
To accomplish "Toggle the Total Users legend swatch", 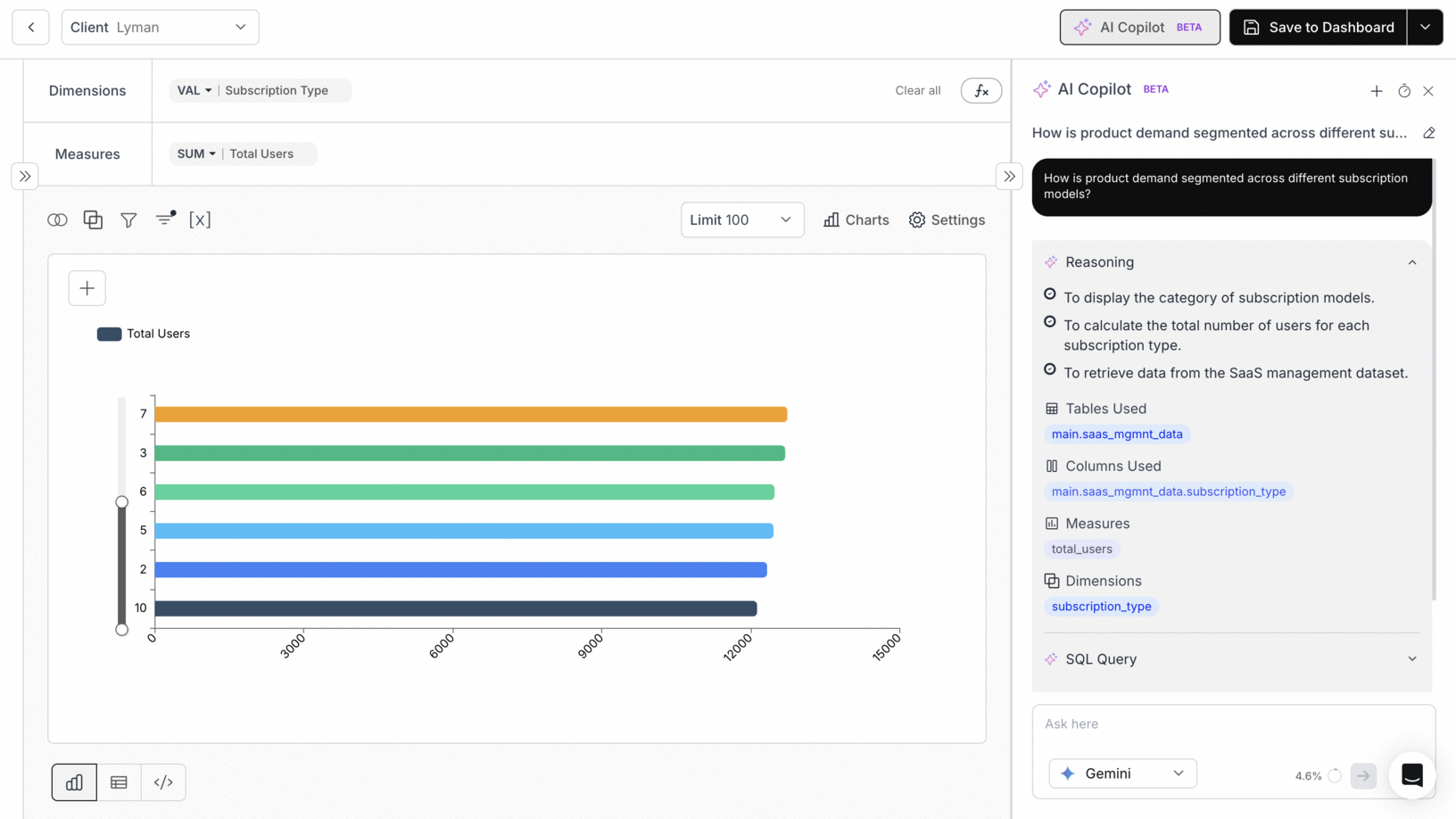I will 110,334.
